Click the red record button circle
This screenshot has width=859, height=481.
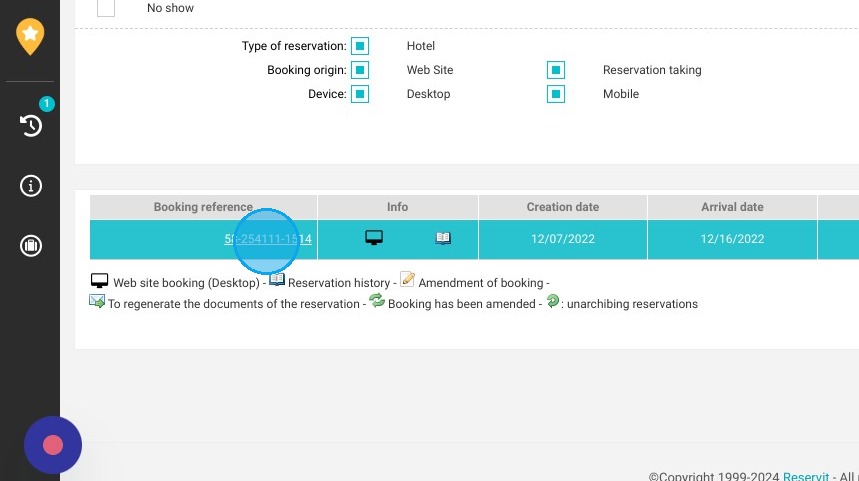pyautogui.click(x=53, y=445)
